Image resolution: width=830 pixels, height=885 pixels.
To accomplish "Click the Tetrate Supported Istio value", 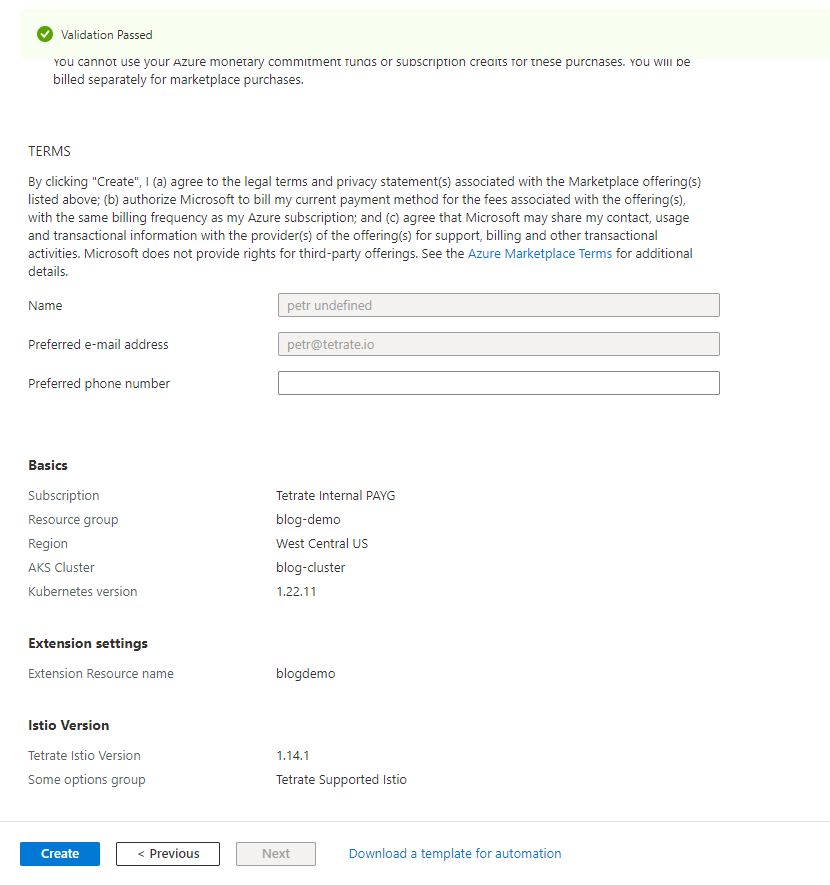I will pos(341,780).
